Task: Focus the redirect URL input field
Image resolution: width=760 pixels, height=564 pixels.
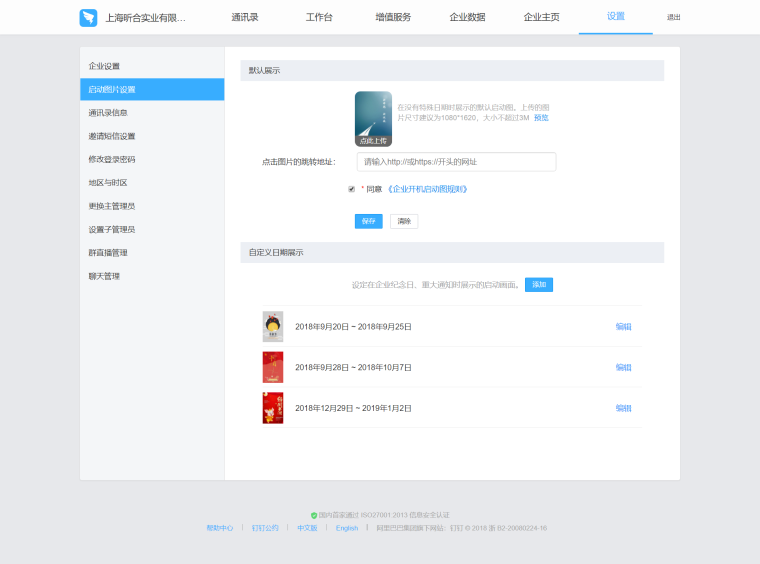Action: (x=456, y=161)
